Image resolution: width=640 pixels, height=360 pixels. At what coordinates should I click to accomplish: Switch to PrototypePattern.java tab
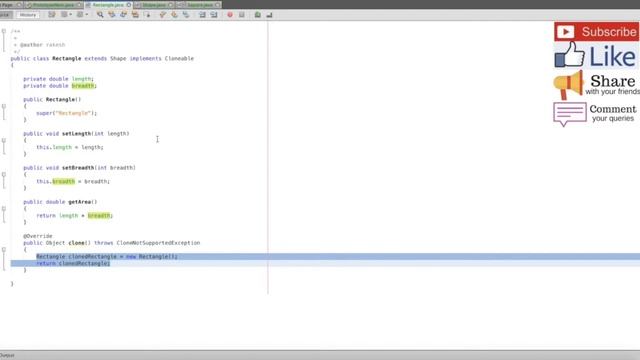pos(53,5)
